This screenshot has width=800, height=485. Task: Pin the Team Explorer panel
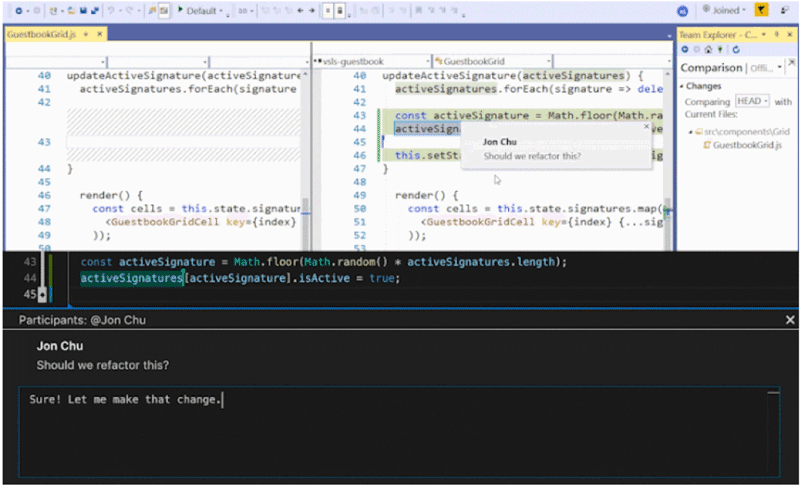[777, 34]
